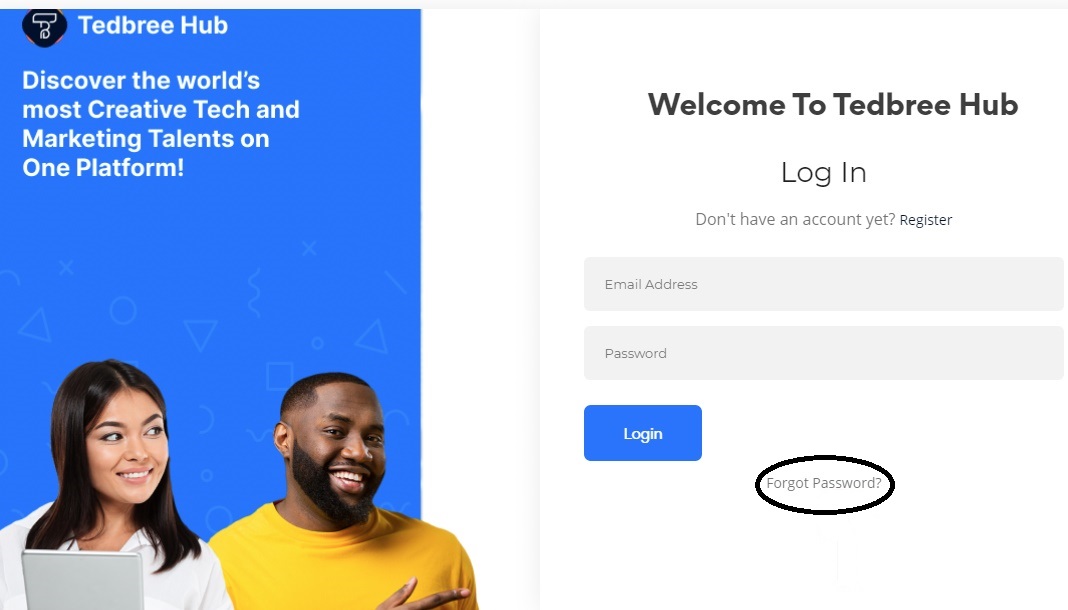Click the blue Login button
This screenshot has height=610, width=1068.
(642, 433)
